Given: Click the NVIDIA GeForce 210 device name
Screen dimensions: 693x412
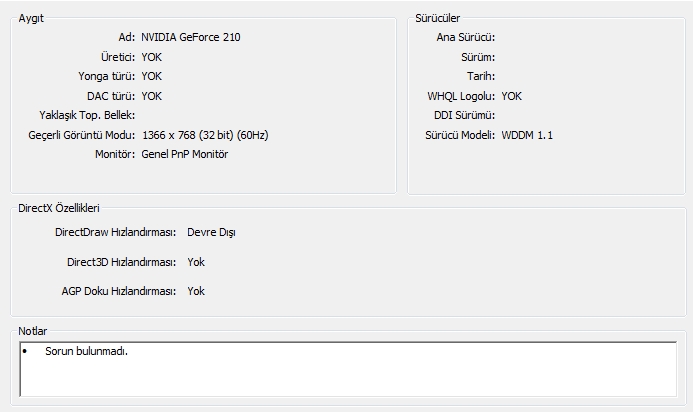Looking at the screenshot, I should click(190, 37).
